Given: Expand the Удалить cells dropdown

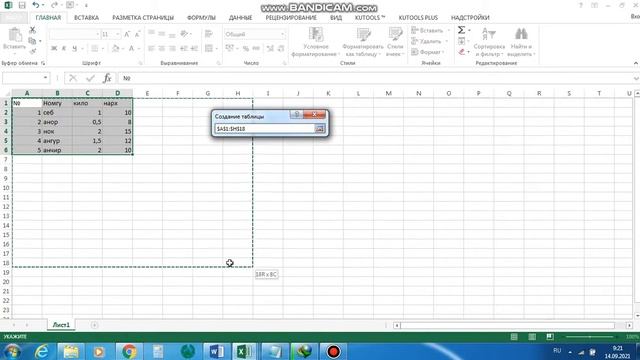Looking at the screenshot, I should (x=447, y=41).
